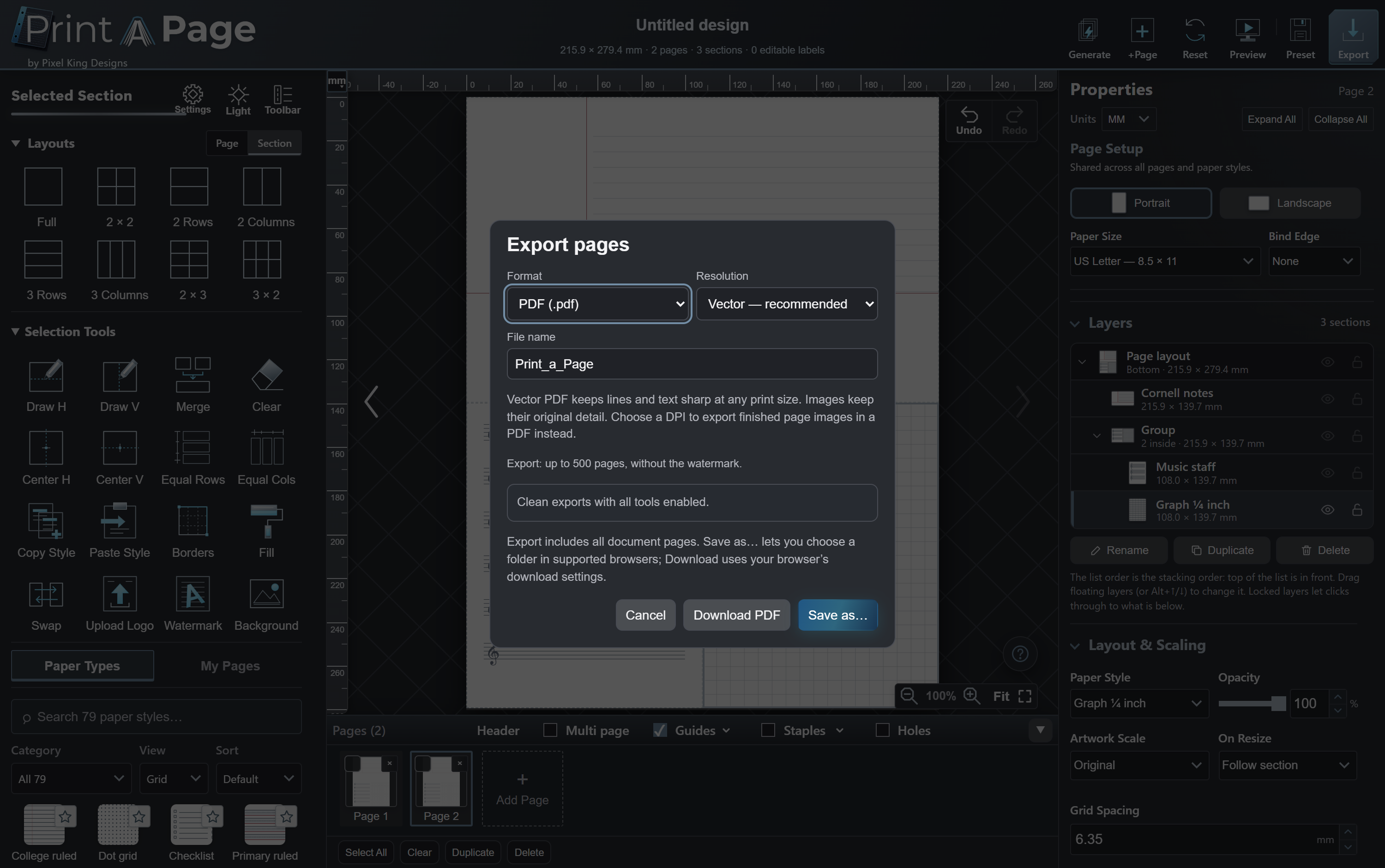Click the Cancel button in export dialog
1385x868 pixels.
tap(645, 615)
